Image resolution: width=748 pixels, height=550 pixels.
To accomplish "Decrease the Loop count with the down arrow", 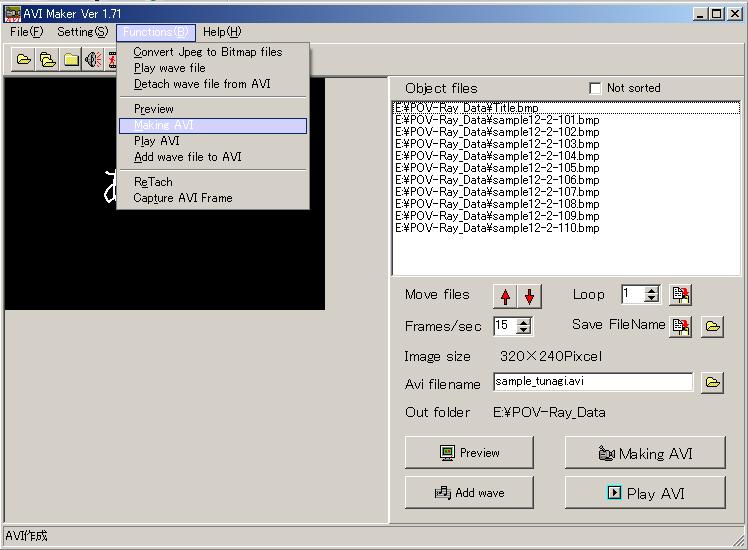I will tap(652, 299).
